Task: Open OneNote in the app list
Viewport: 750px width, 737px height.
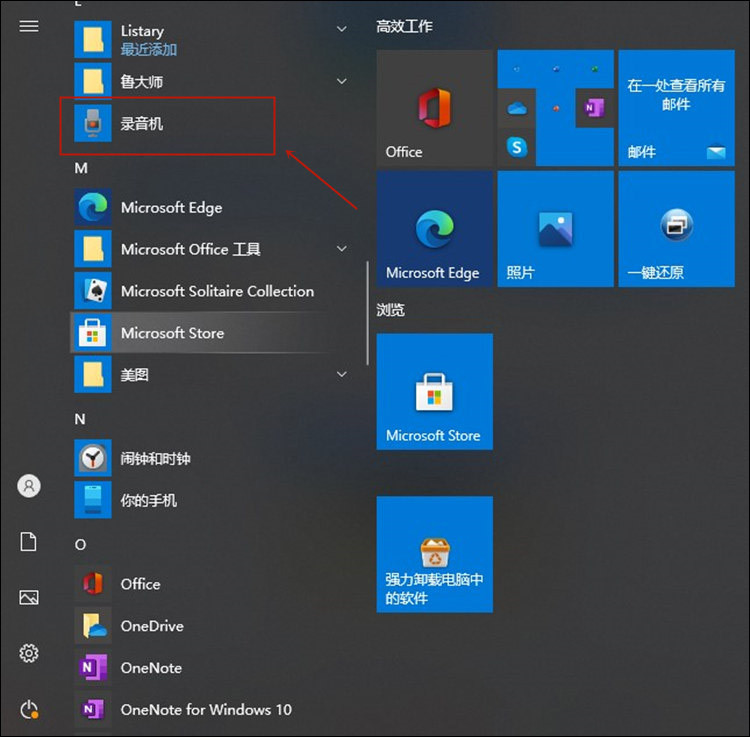Action: (209, 668)
